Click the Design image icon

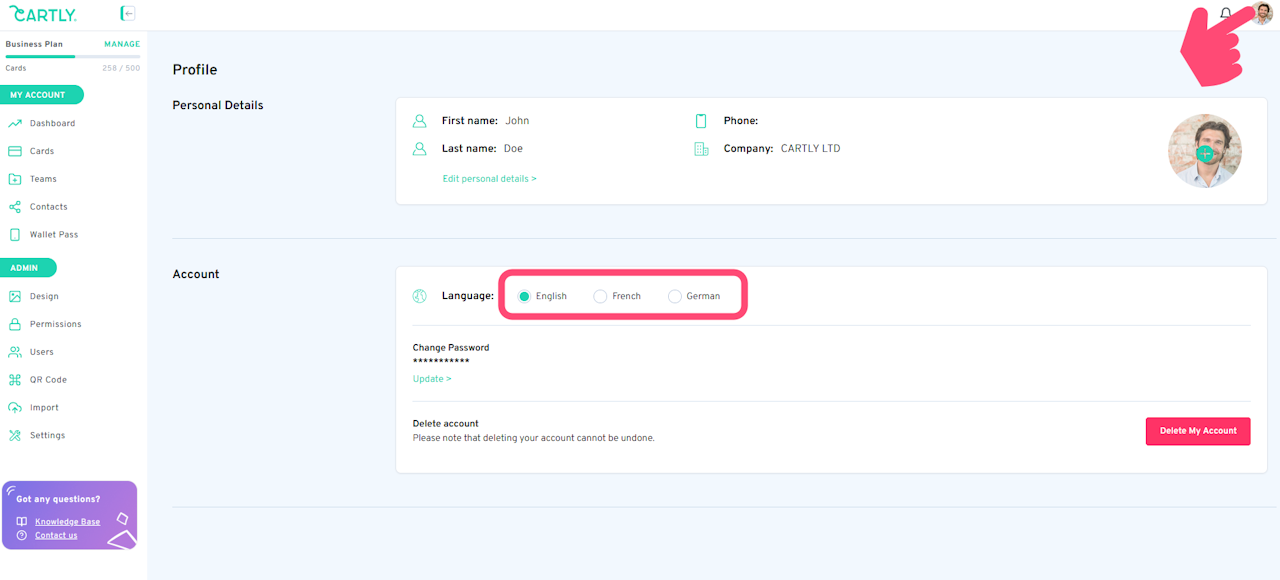tap(15, 297)
